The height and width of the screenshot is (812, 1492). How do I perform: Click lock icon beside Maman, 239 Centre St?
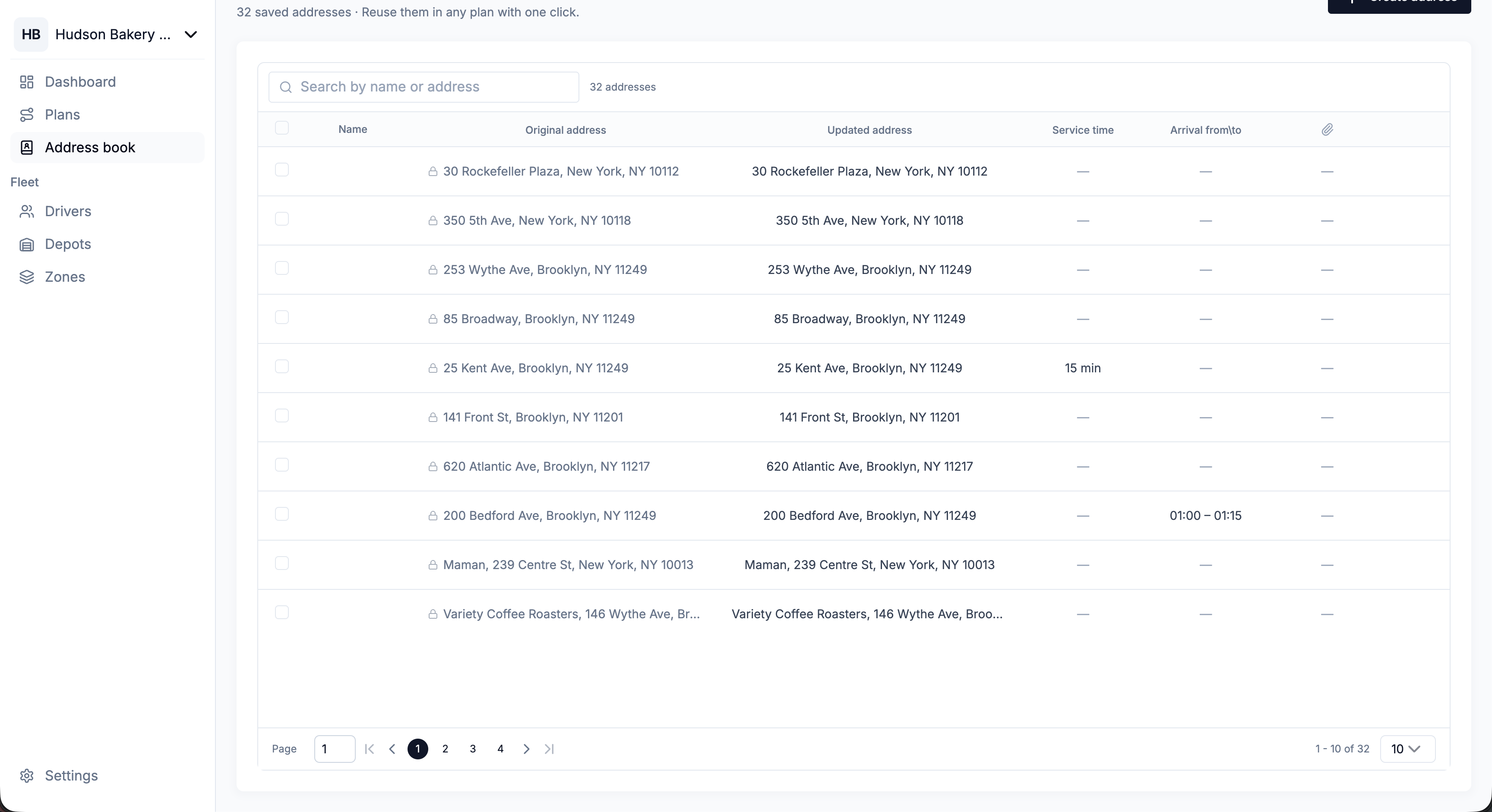433,565
